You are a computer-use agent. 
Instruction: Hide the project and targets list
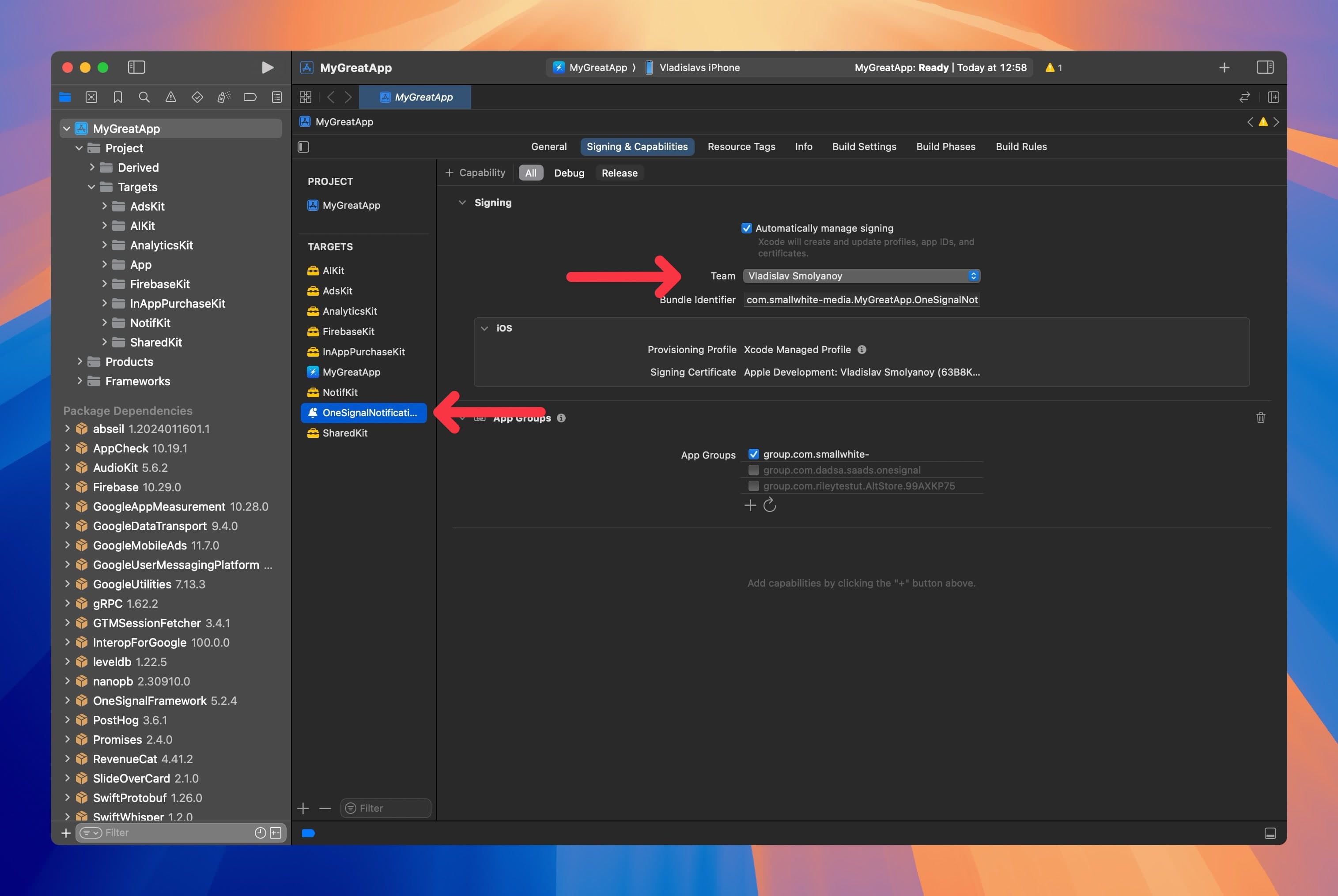(303, 147)
